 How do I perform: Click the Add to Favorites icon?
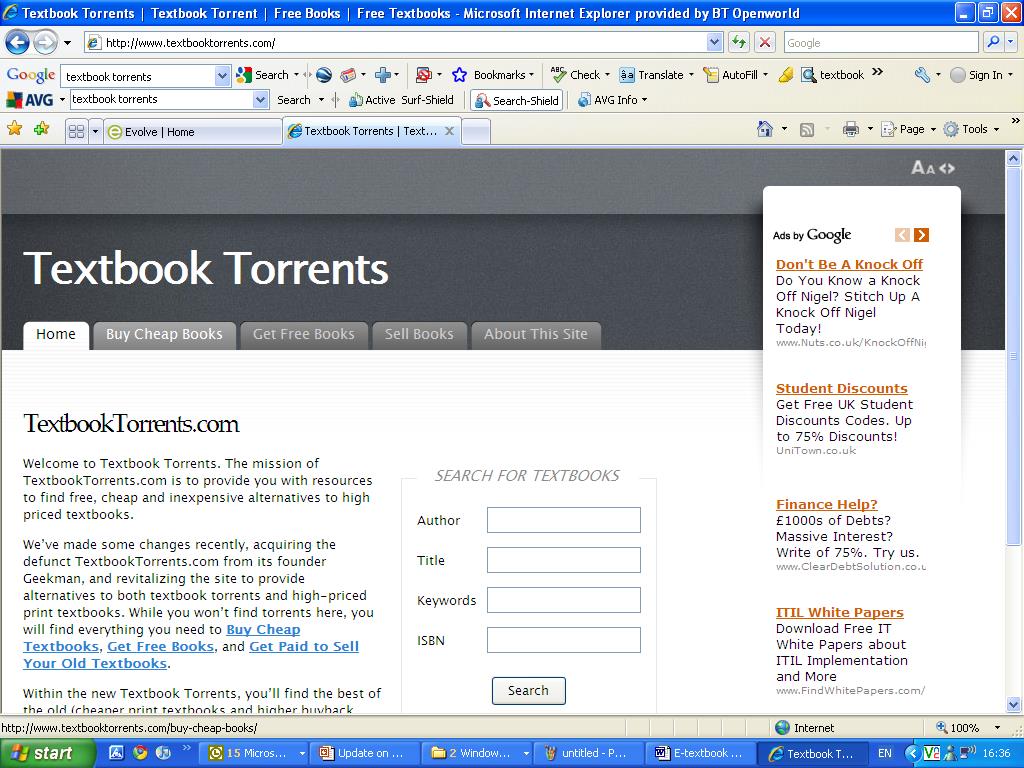click(x=41, y=129)
